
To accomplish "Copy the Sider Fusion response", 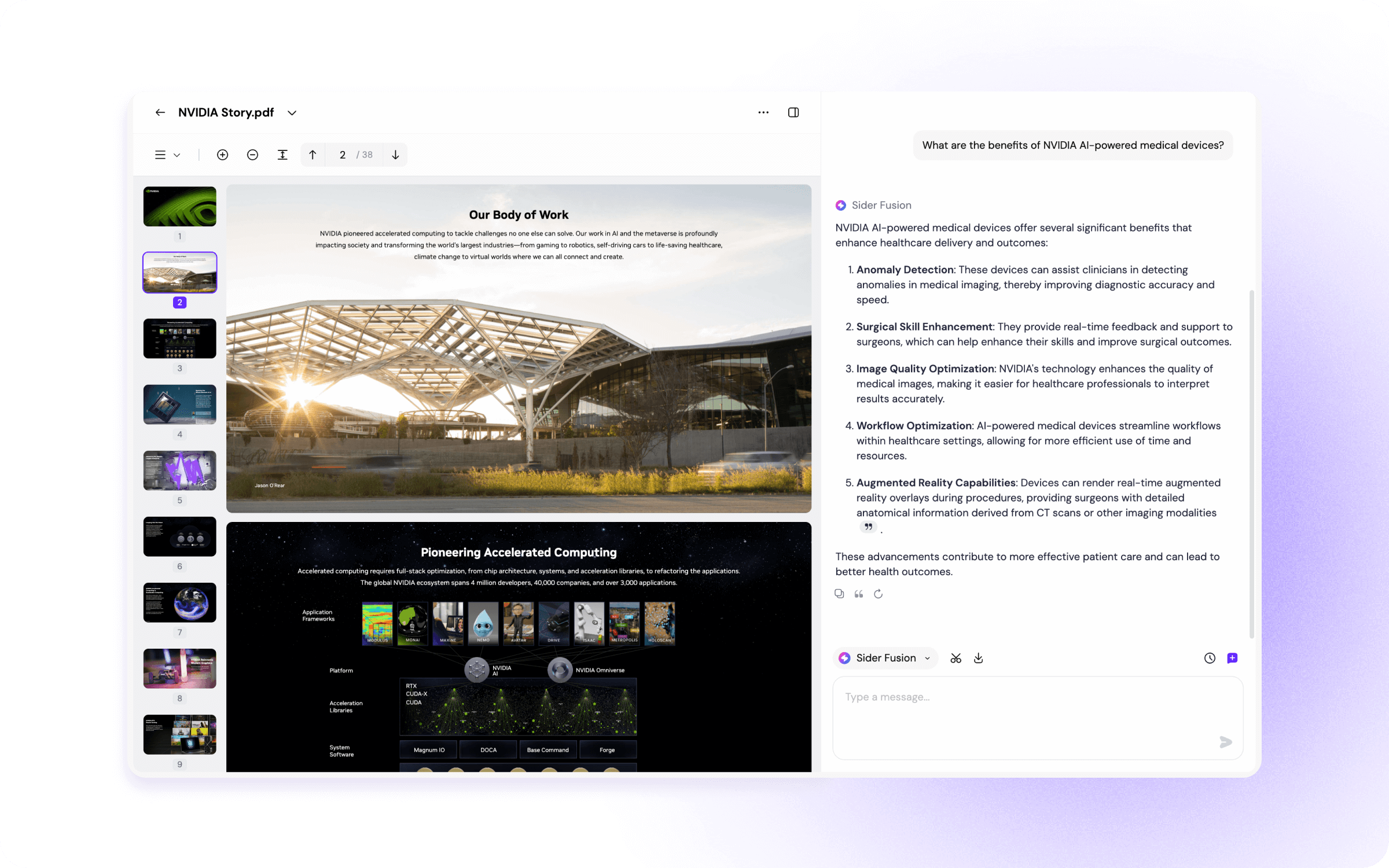I will (x=839, y=594).
